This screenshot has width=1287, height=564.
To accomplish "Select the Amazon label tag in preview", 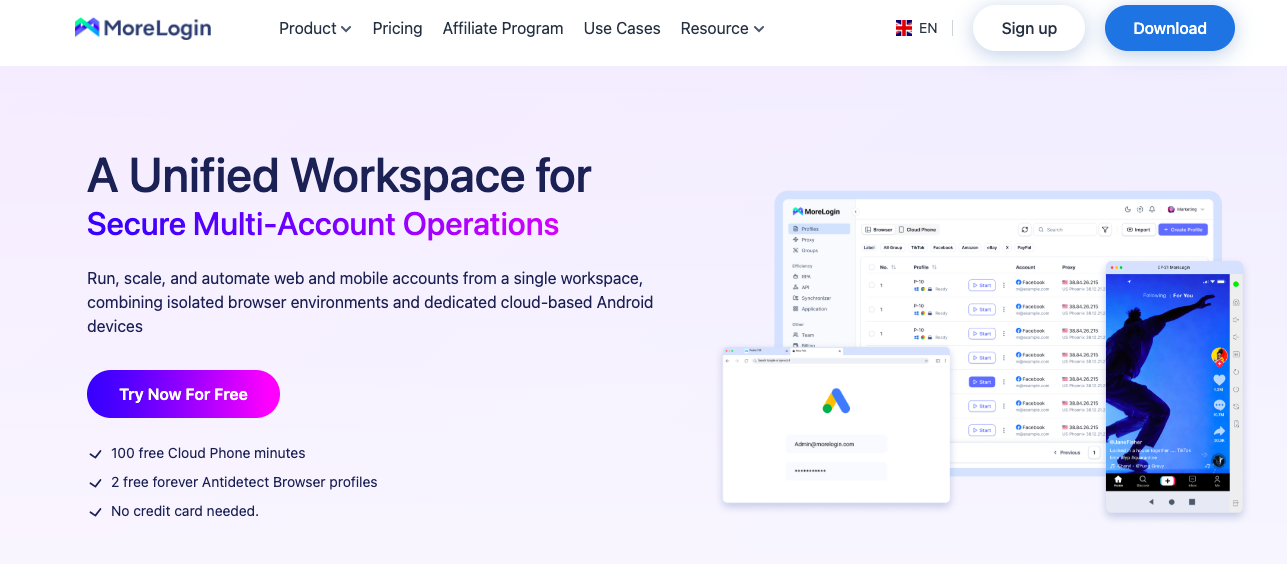I will coord(970,248).
